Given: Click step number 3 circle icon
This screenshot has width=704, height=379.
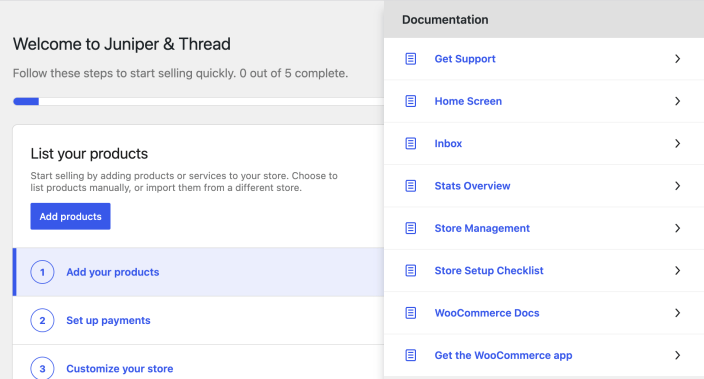Looking at the screenshot, I should coord(42,368).
